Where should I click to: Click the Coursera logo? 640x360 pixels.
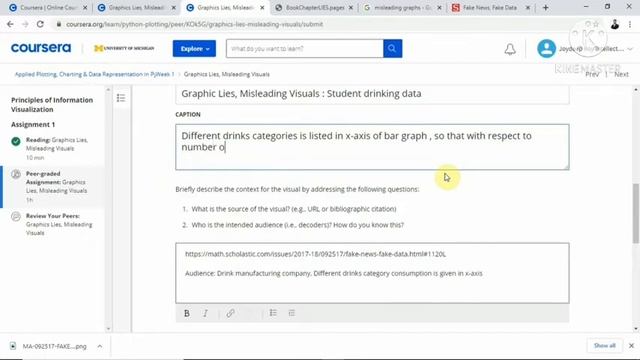[x=41, y=48]
